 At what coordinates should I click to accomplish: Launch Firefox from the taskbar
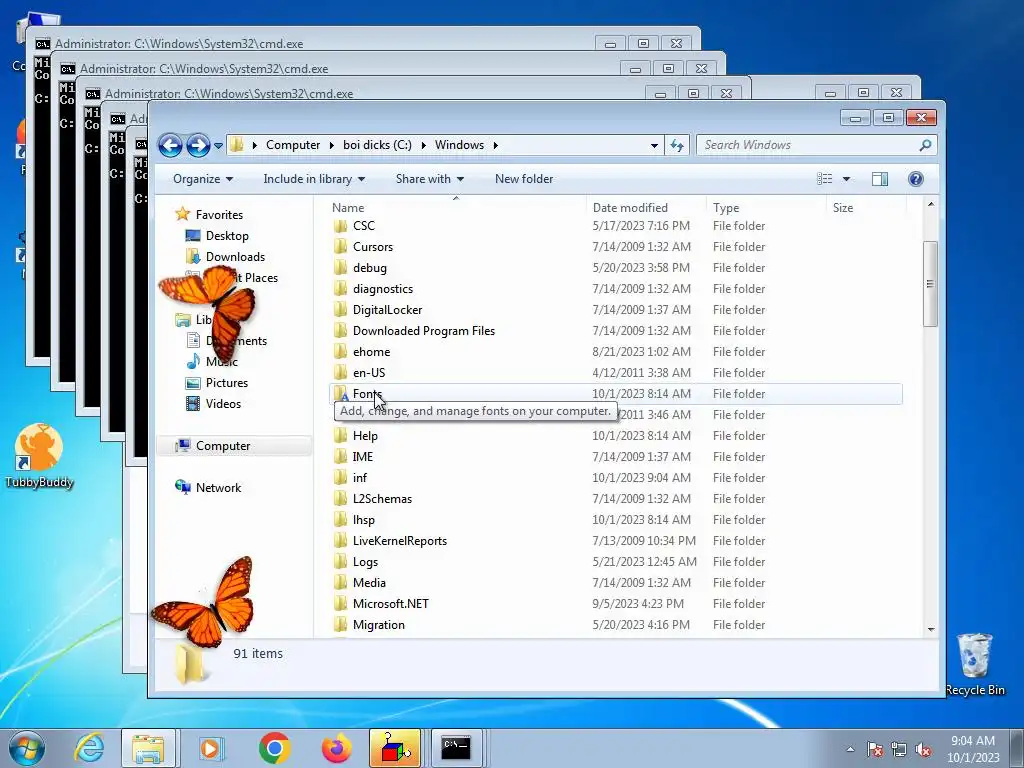point(336,748)
